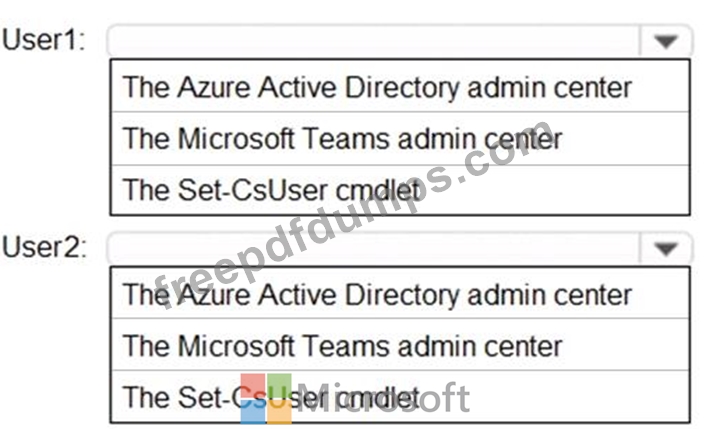The width and height of the screenshot is (712, 429).
Task: Click the yellow square of the Microsoft logo
Action: pyautogui.click(x=279, y=411)
